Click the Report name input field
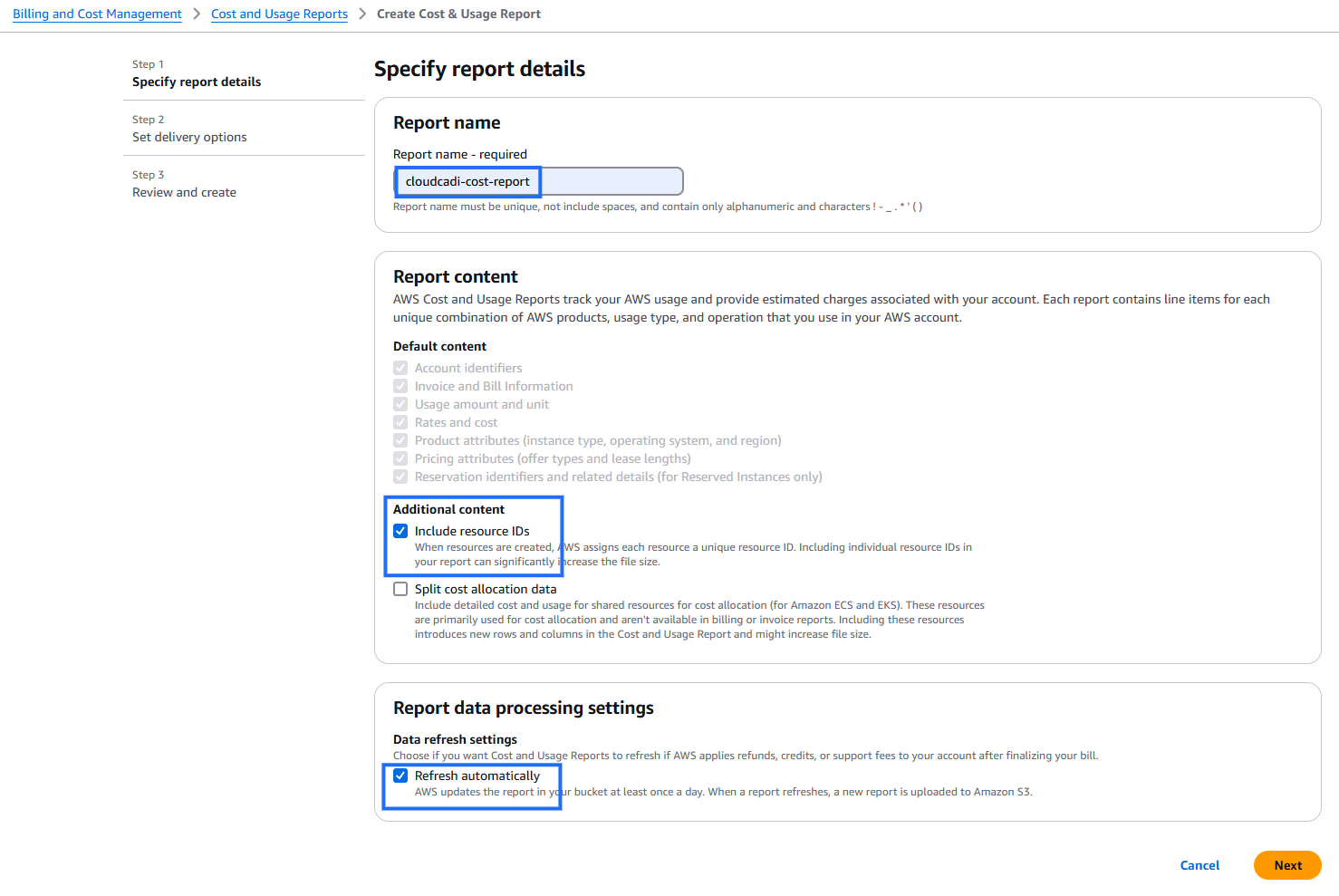The width and height of the screenshot is (1339, 896). click(538, 181)
